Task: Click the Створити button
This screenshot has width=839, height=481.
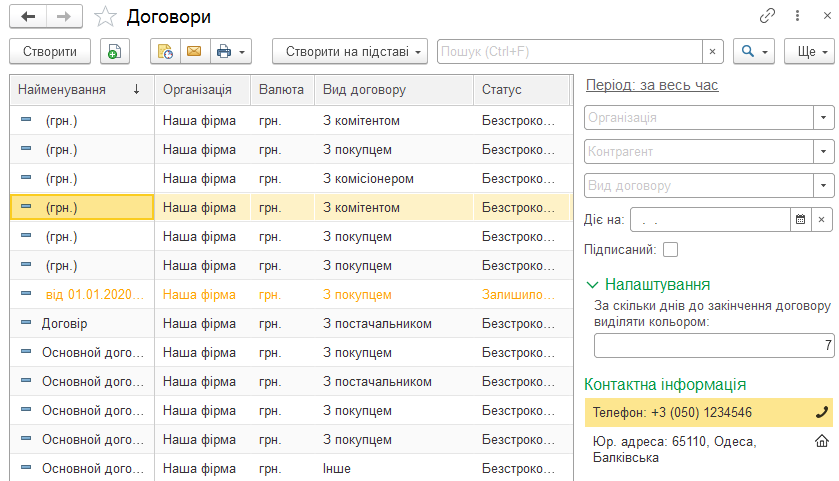Action: [x=50, y=51]
